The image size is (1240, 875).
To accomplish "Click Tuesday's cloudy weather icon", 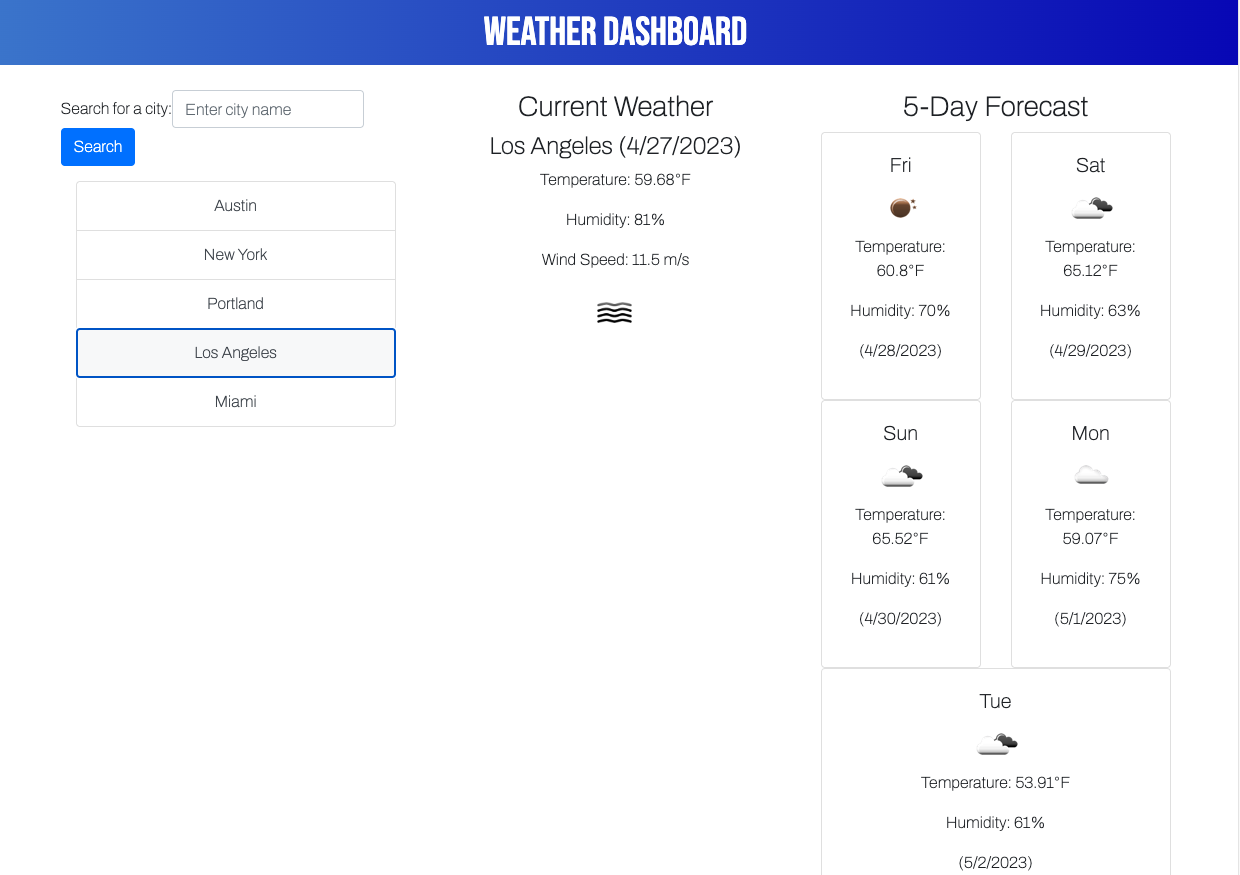I will pos(996,743).
